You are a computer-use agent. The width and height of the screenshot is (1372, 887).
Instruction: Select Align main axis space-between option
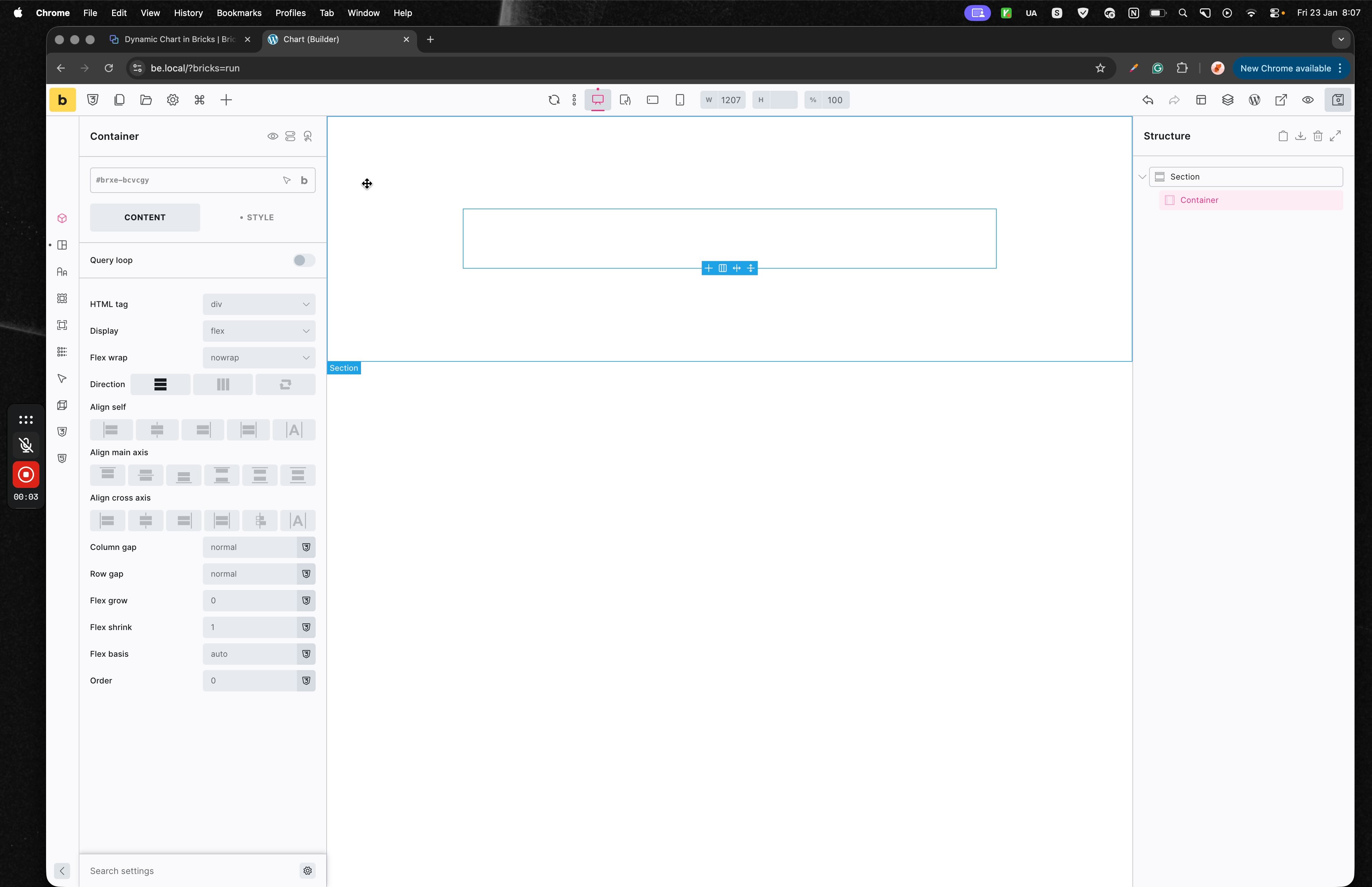click(x=222, y=475)
